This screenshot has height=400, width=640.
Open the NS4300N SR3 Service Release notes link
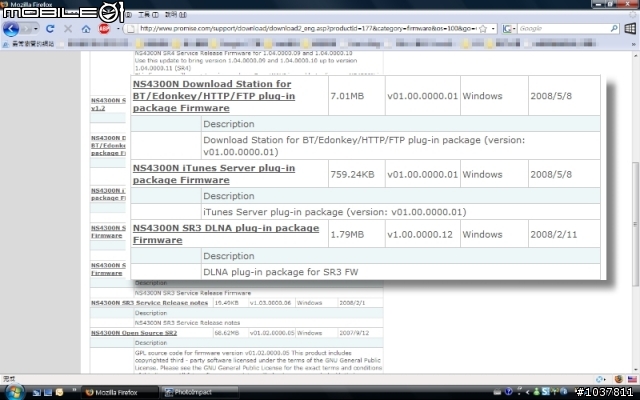[149, 303]
